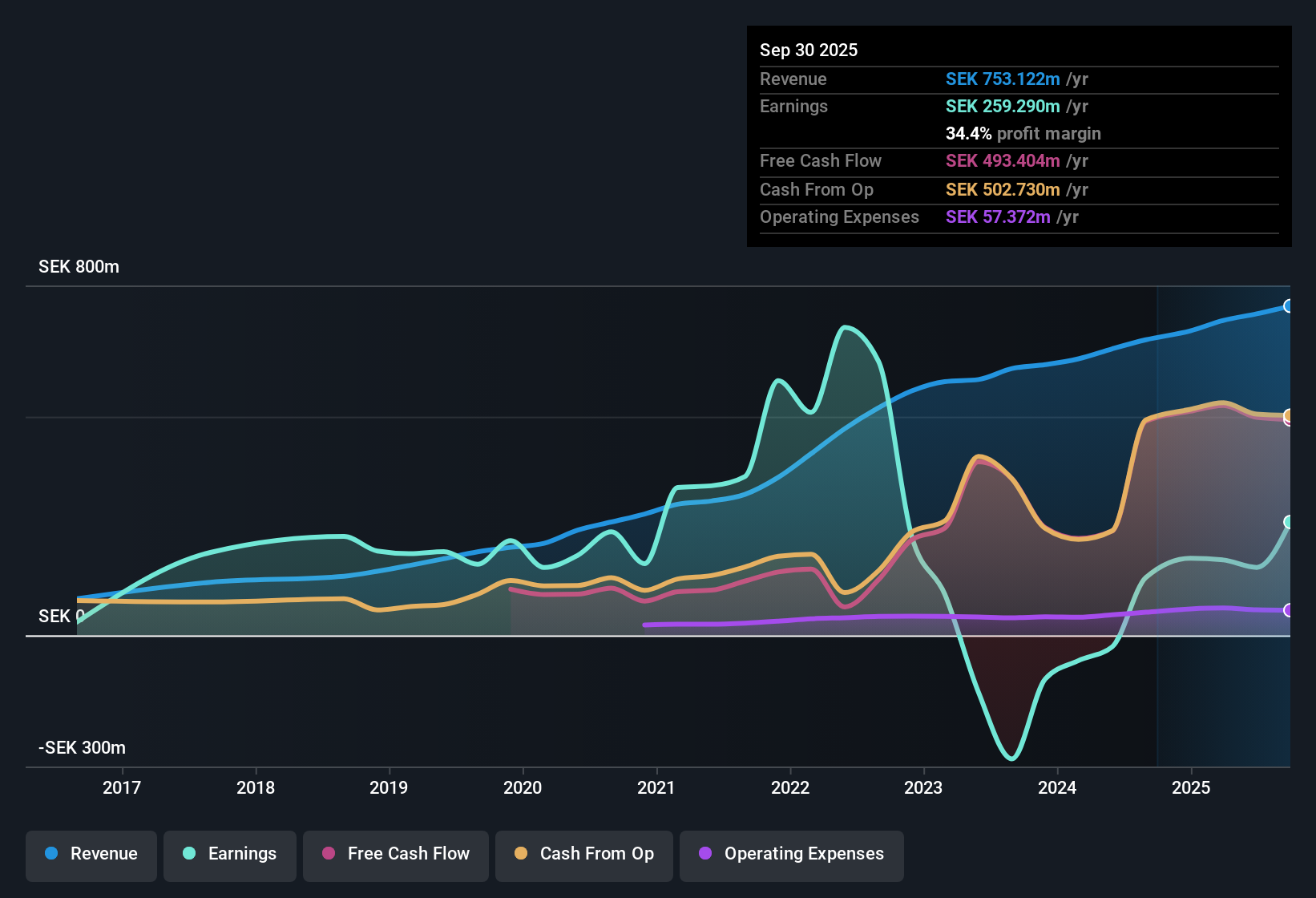Expand the Sep 30 2025 tooltip panel
This screenshot has height=898, width=1316.
click(1019, 136)
